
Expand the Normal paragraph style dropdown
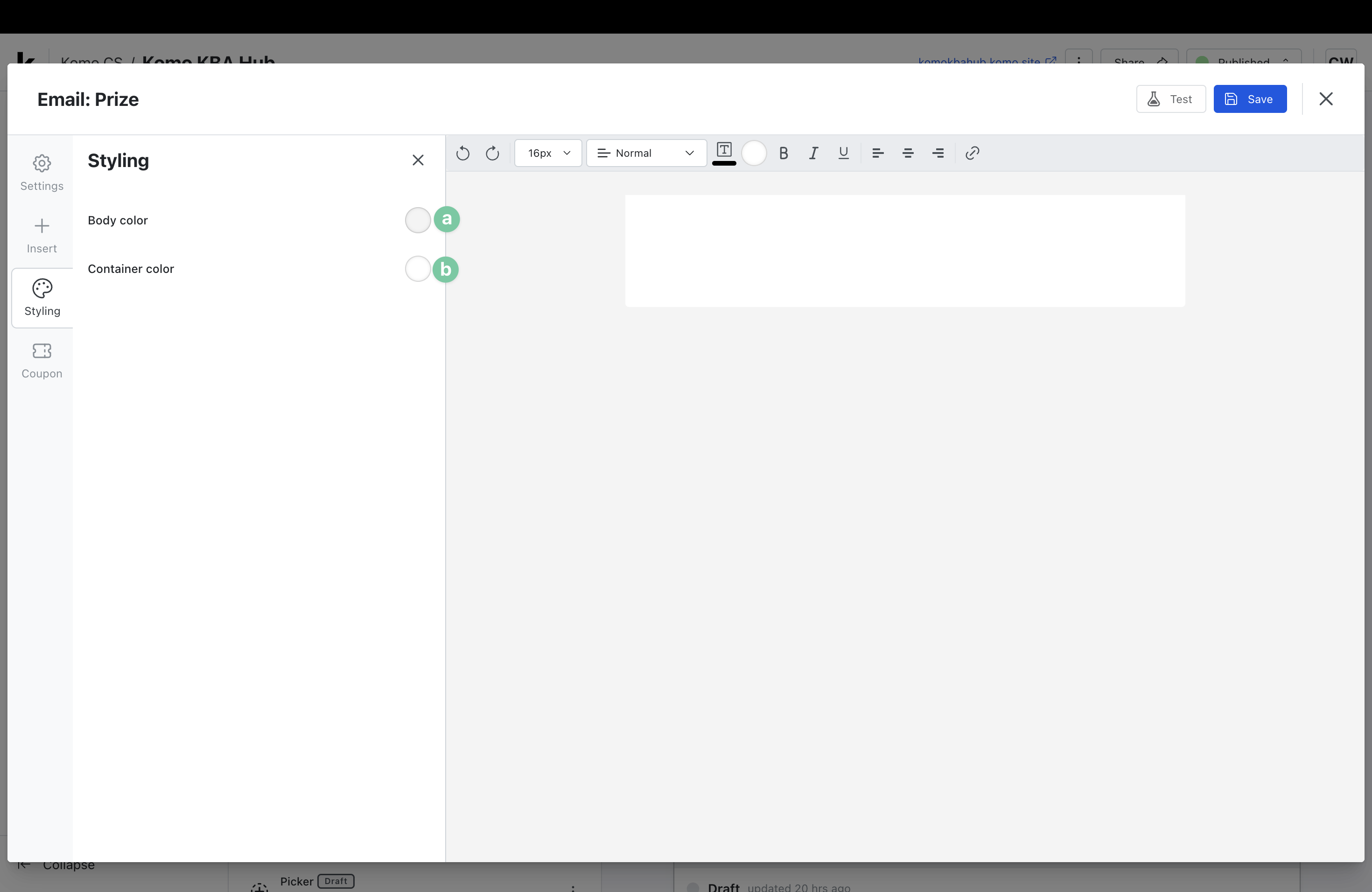click(646, 153)
